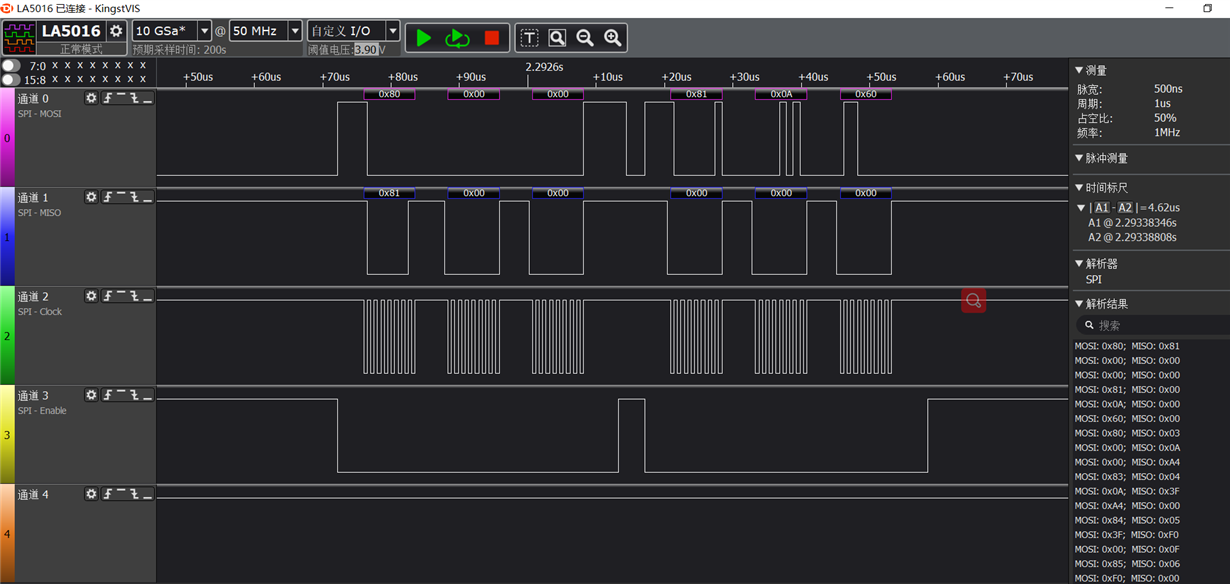Select result row MOSI: 0x81; MISO: 0x00
This screenshot has height=584, width=1230.
tap(1127, 390)
